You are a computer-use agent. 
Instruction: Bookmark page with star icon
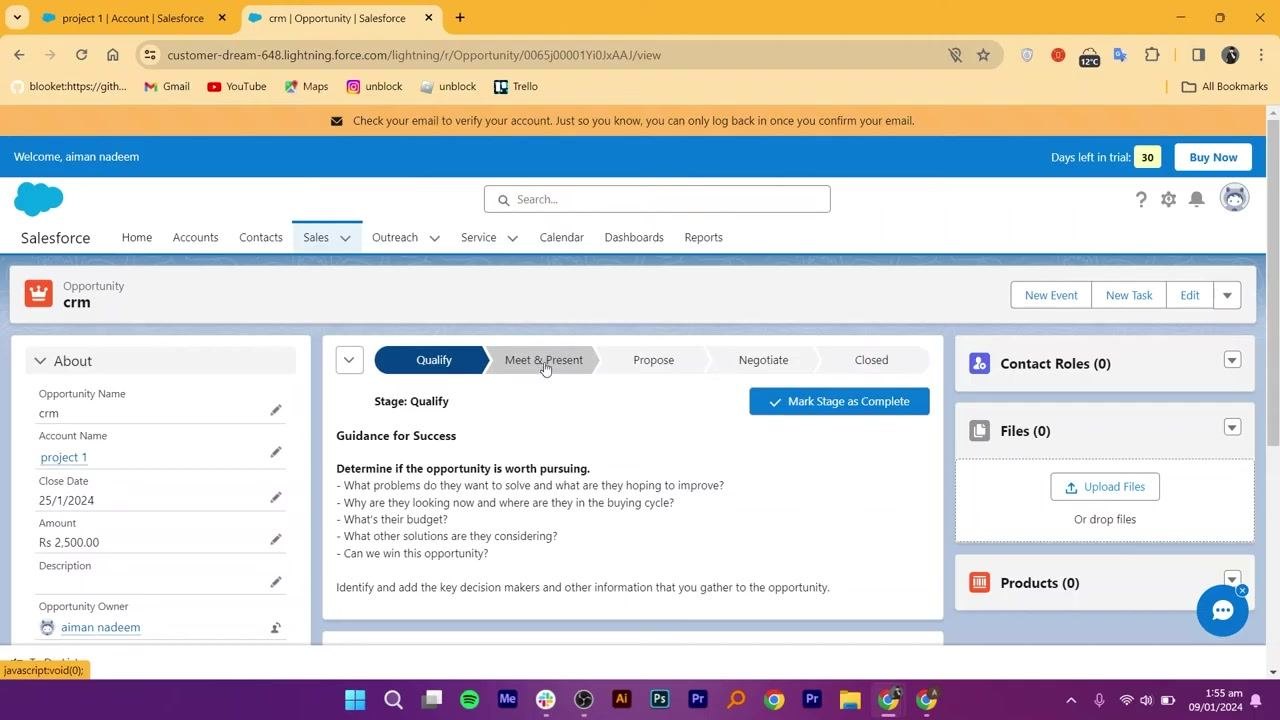coord(983,55)
